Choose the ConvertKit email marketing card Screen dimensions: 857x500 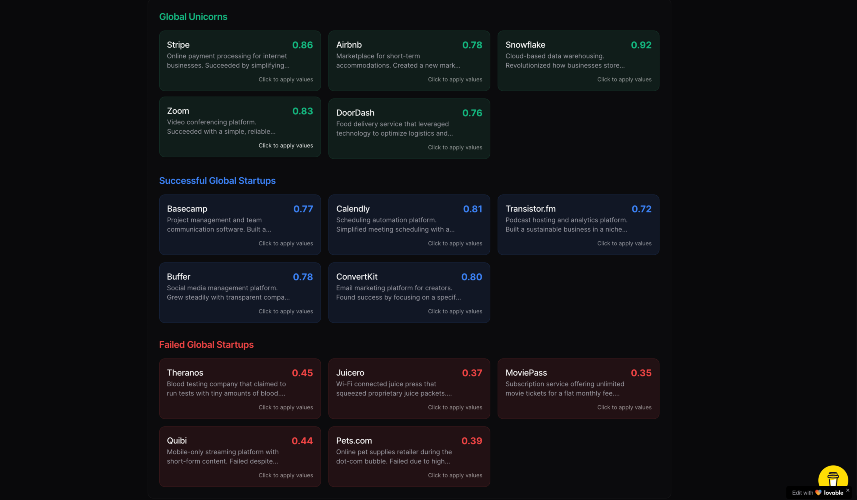(409, 292)
